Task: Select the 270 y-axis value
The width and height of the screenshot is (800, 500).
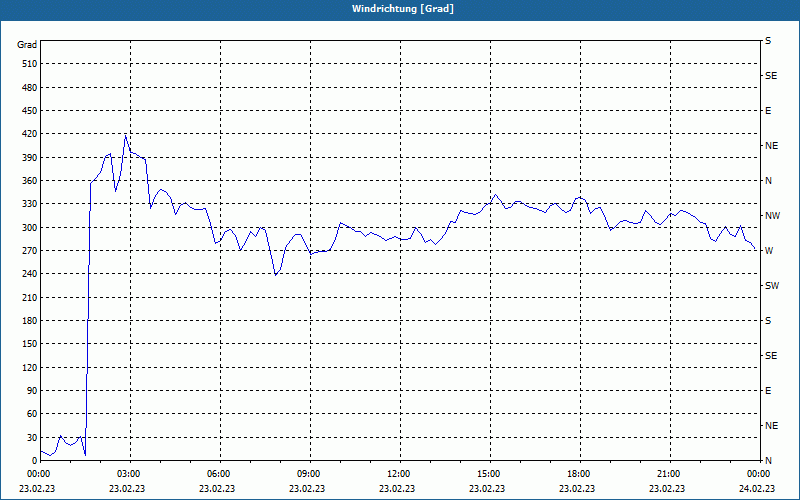Action: (30, 251)
